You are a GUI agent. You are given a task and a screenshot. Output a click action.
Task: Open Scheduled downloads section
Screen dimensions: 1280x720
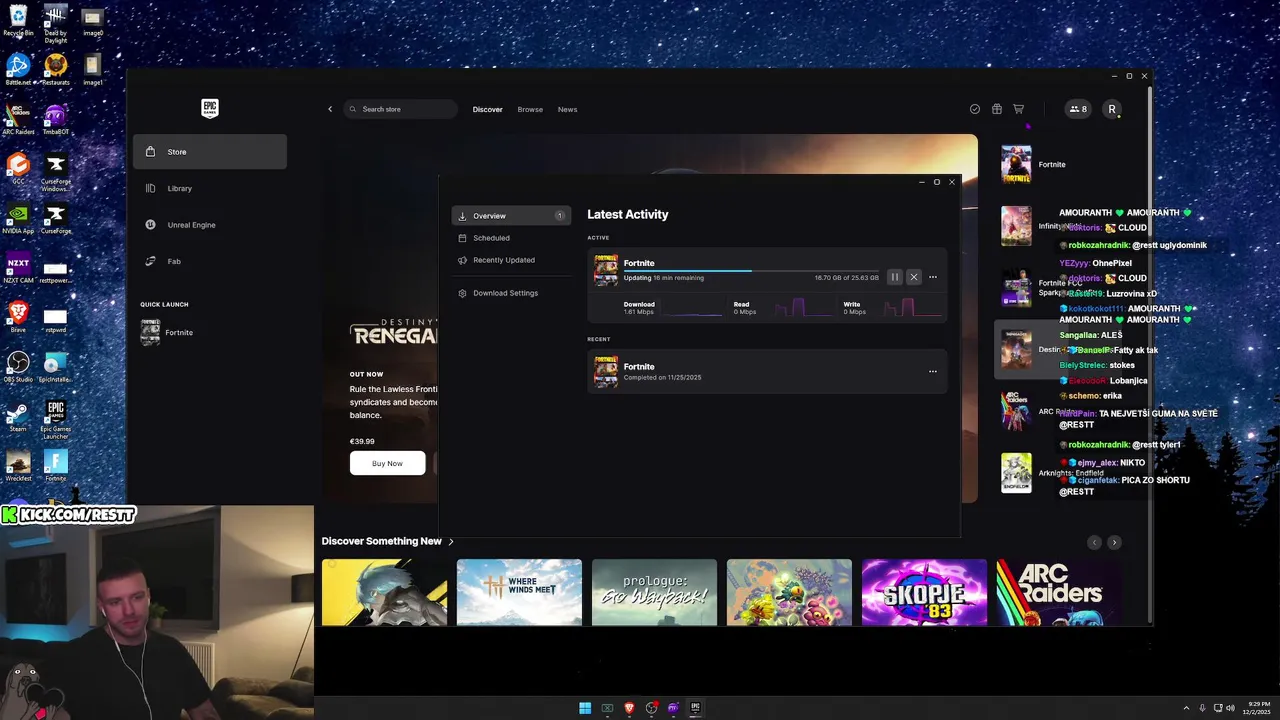(511, 238)
